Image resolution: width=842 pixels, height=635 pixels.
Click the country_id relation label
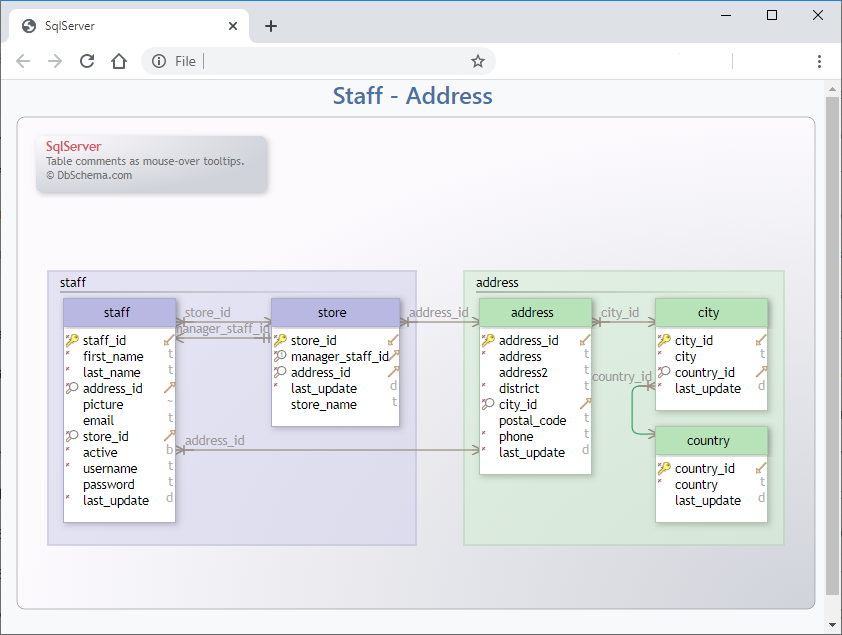[621, 377]
